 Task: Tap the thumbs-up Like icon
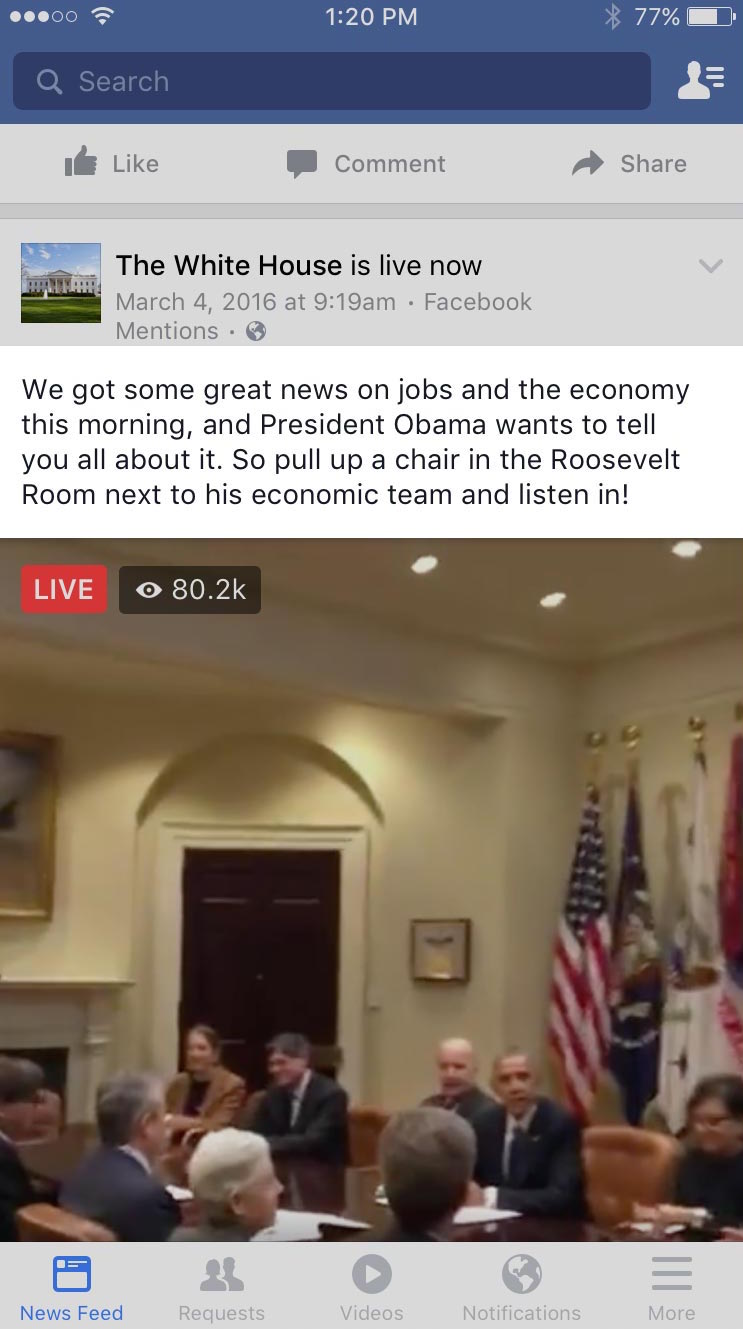click(81, 163)
